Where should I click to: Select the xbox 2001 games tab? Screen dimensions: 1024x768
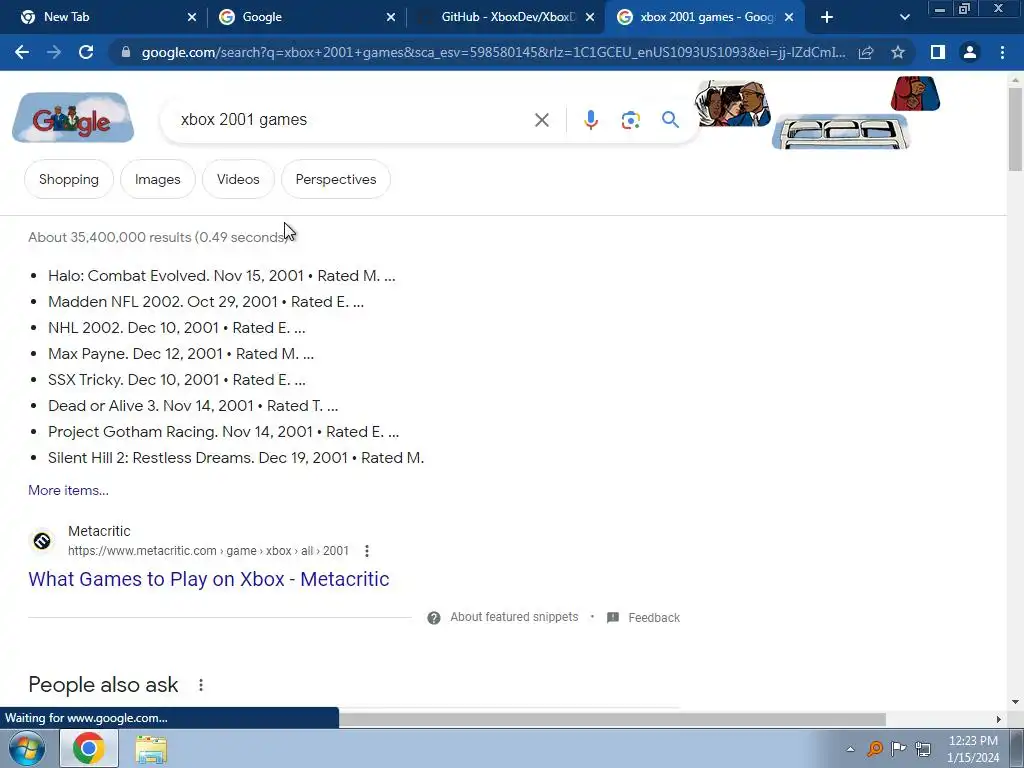705,17
